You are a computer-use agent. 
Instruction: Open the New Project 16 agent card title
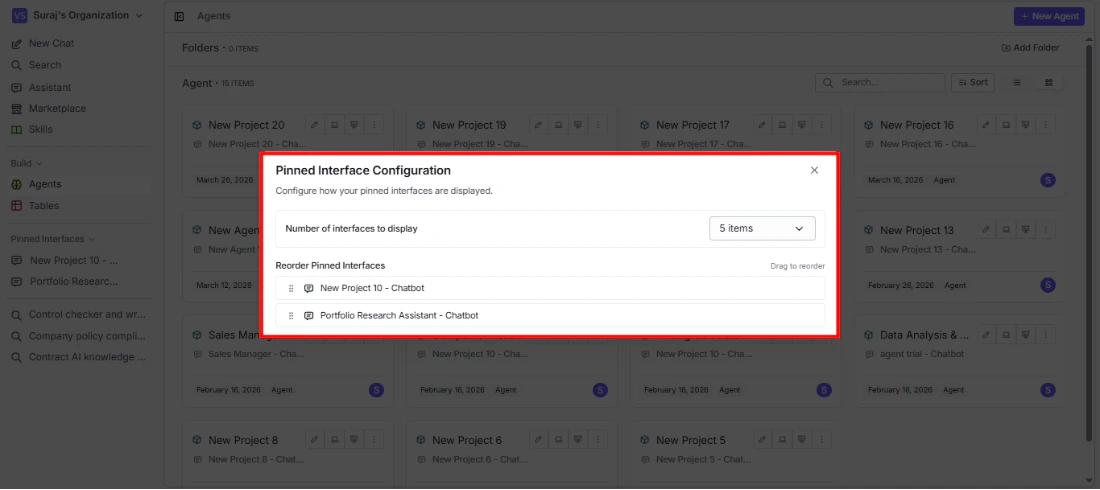pyautogui.click(x=917, y=125)
